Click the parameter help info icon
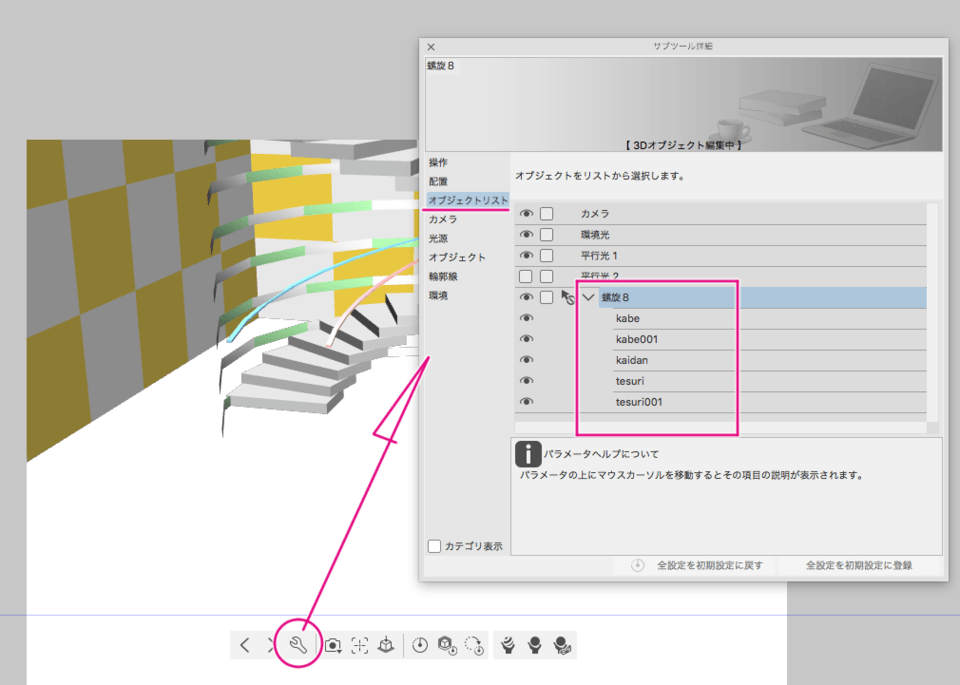 528,454
